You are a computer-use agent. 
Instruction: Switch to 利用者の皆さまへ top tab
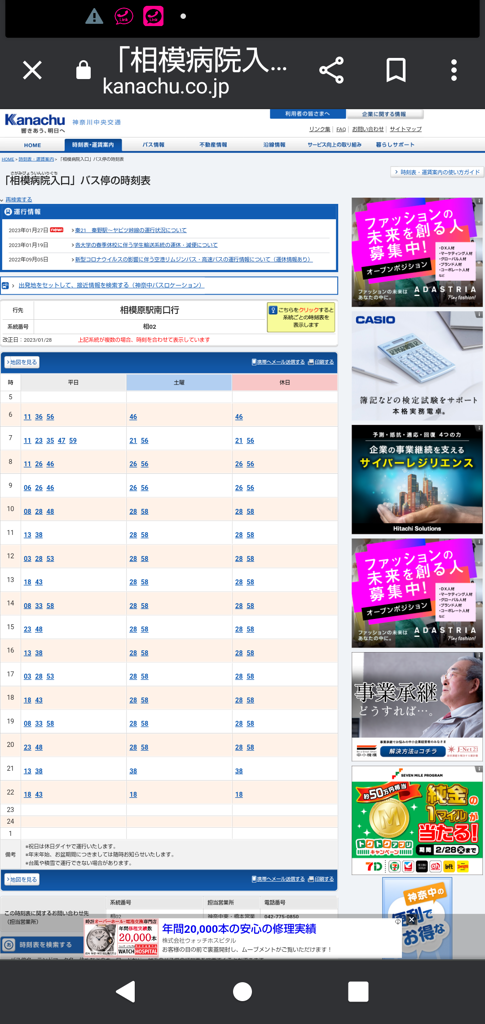307,114
